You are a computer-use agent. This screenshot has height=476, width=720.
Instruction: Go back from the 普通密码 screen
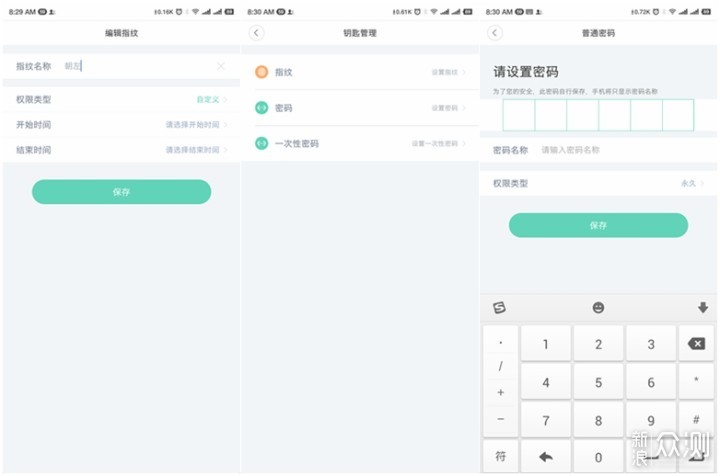point(495,33)
